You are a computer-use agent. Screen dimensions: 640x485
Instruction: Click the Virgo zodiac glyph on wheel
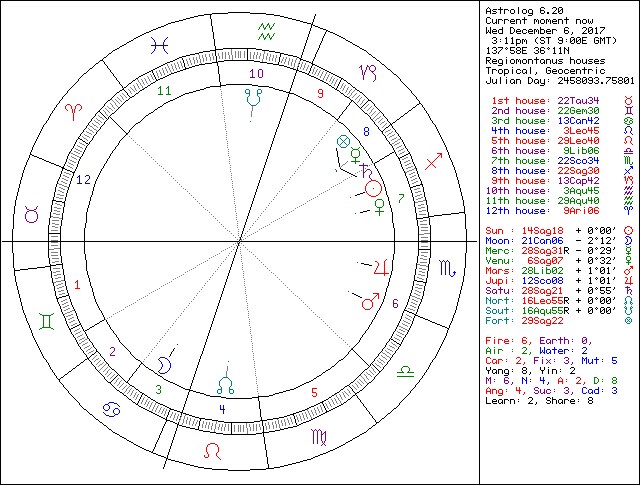coord(319,437)
